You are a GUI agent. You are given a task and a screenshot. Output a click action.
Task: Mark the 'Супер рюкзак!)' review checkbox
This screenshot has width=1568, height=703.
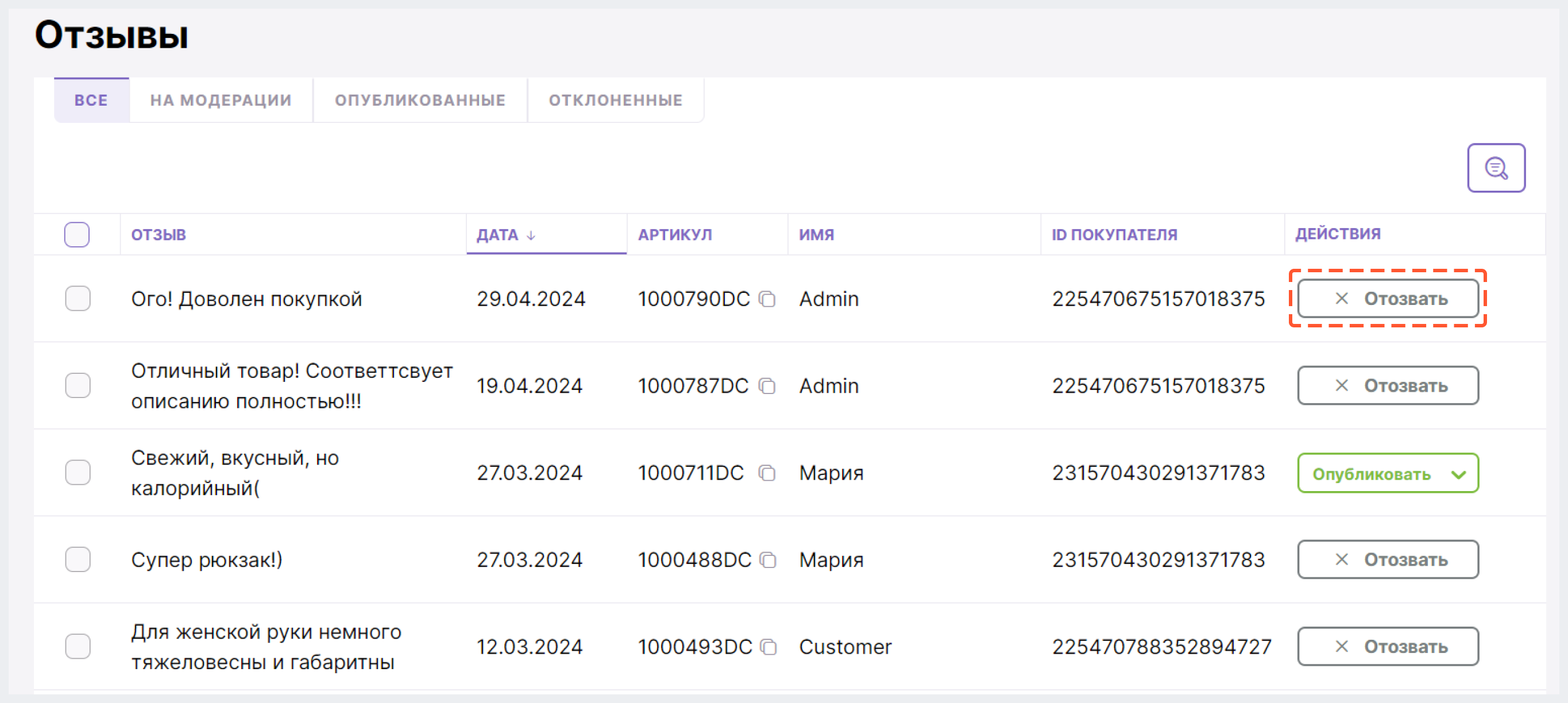pos(78,560)
